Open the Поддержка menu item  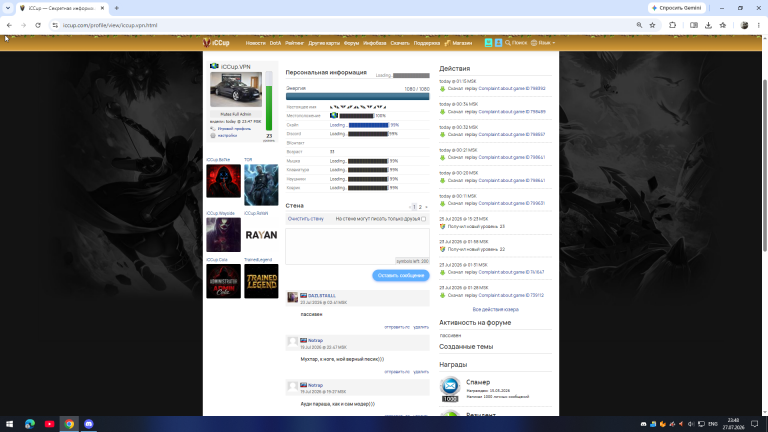(427, 43)
